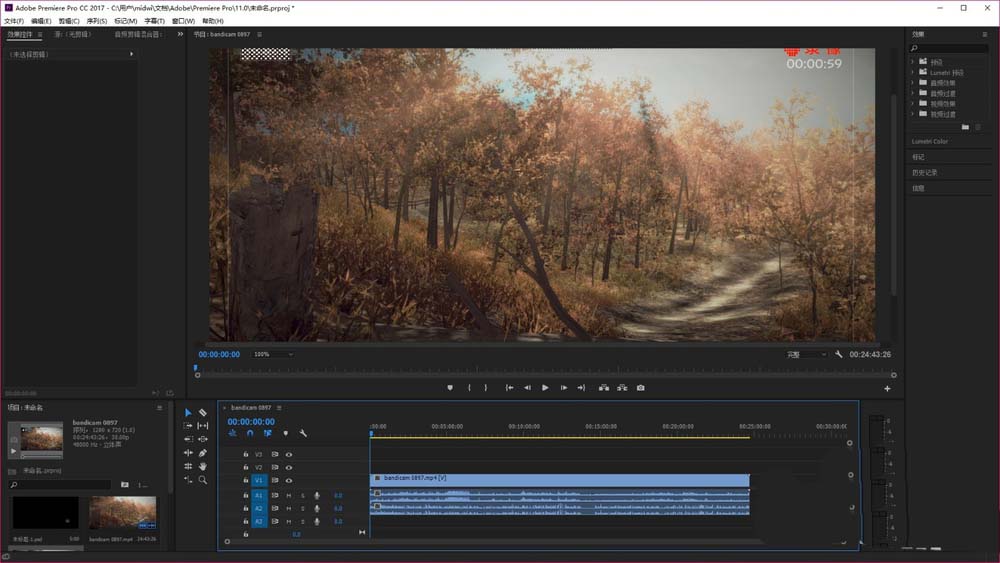The width and height of the screenshot is (1000, 563).
Task: Toggle timeline snap magnet icon
Action: pos(250,433)
